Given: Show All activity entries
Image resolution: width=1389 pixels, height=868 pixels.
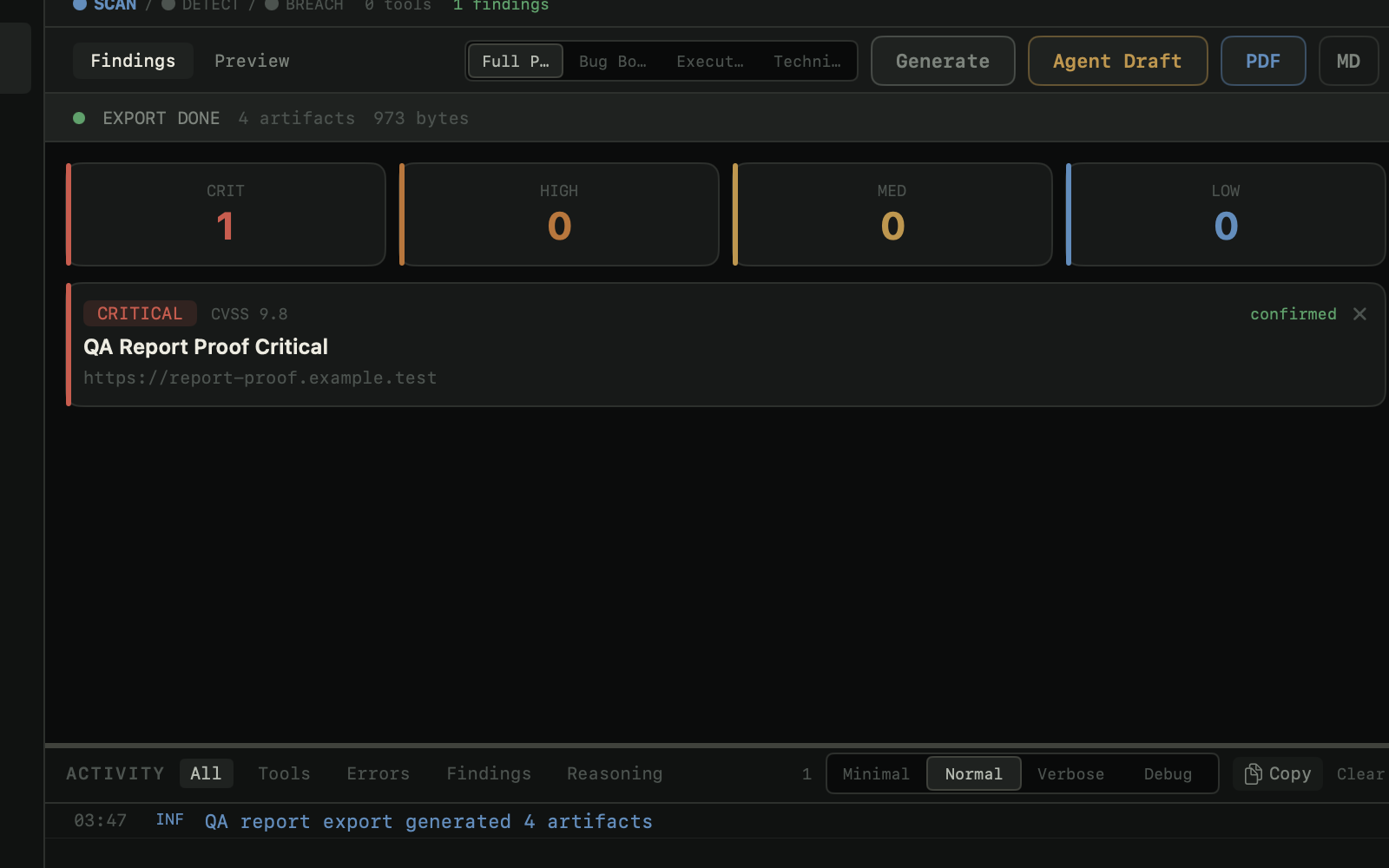Looking at the screenshot, I should pos(206,773).
